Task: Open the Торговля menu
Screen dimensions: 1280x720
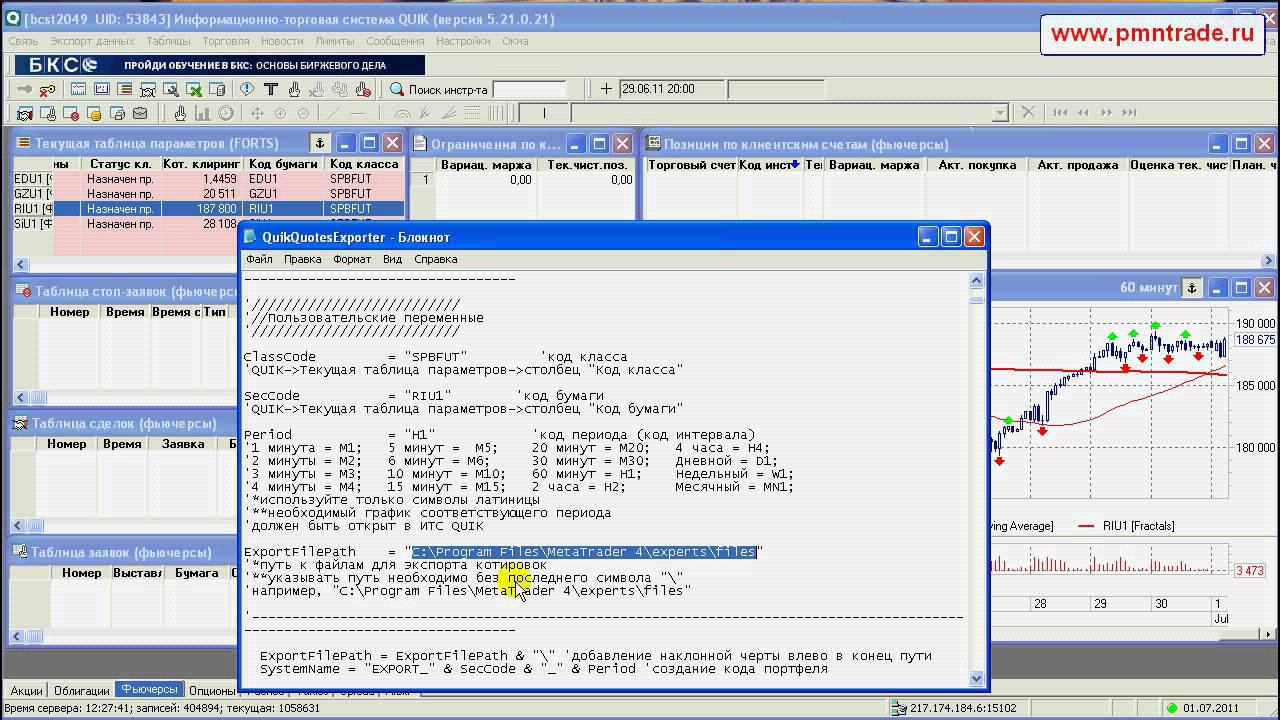Action: (226, 41)
